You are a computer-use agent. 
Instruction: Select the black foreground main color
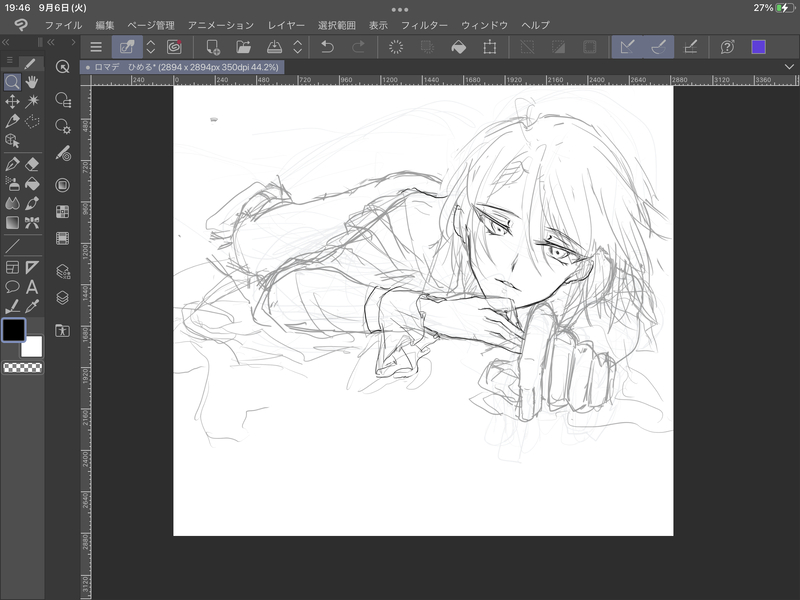[13, 330]
